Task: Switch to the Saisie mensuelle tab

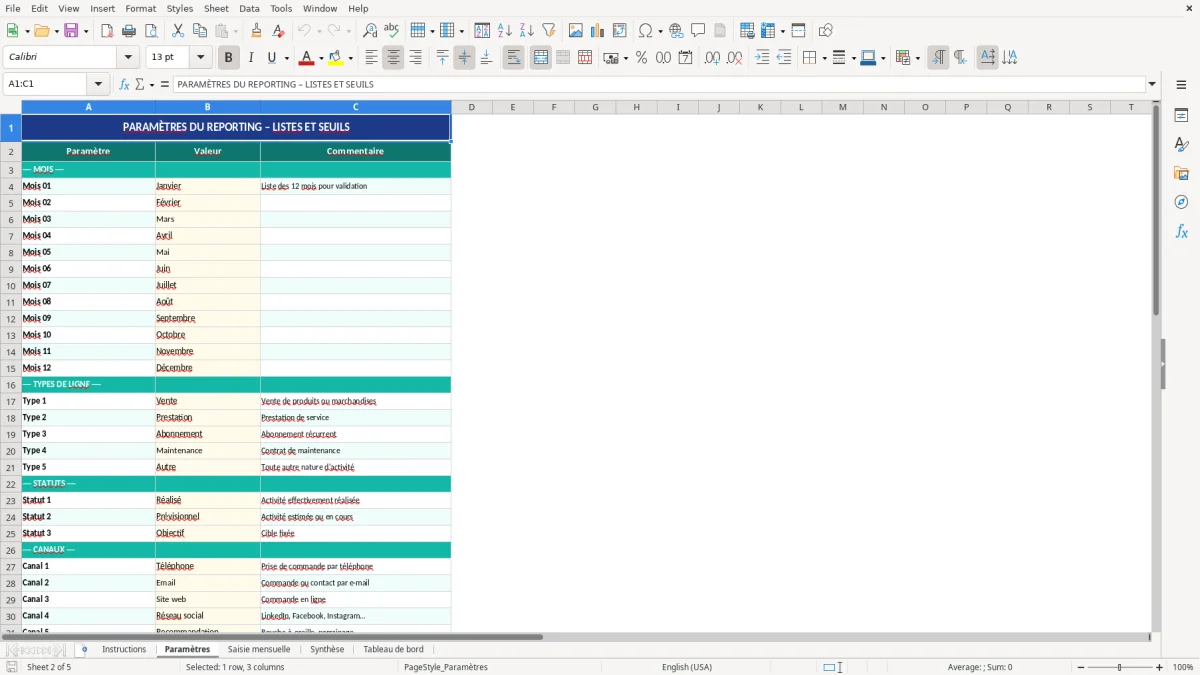Action: (x=259, y=649)
